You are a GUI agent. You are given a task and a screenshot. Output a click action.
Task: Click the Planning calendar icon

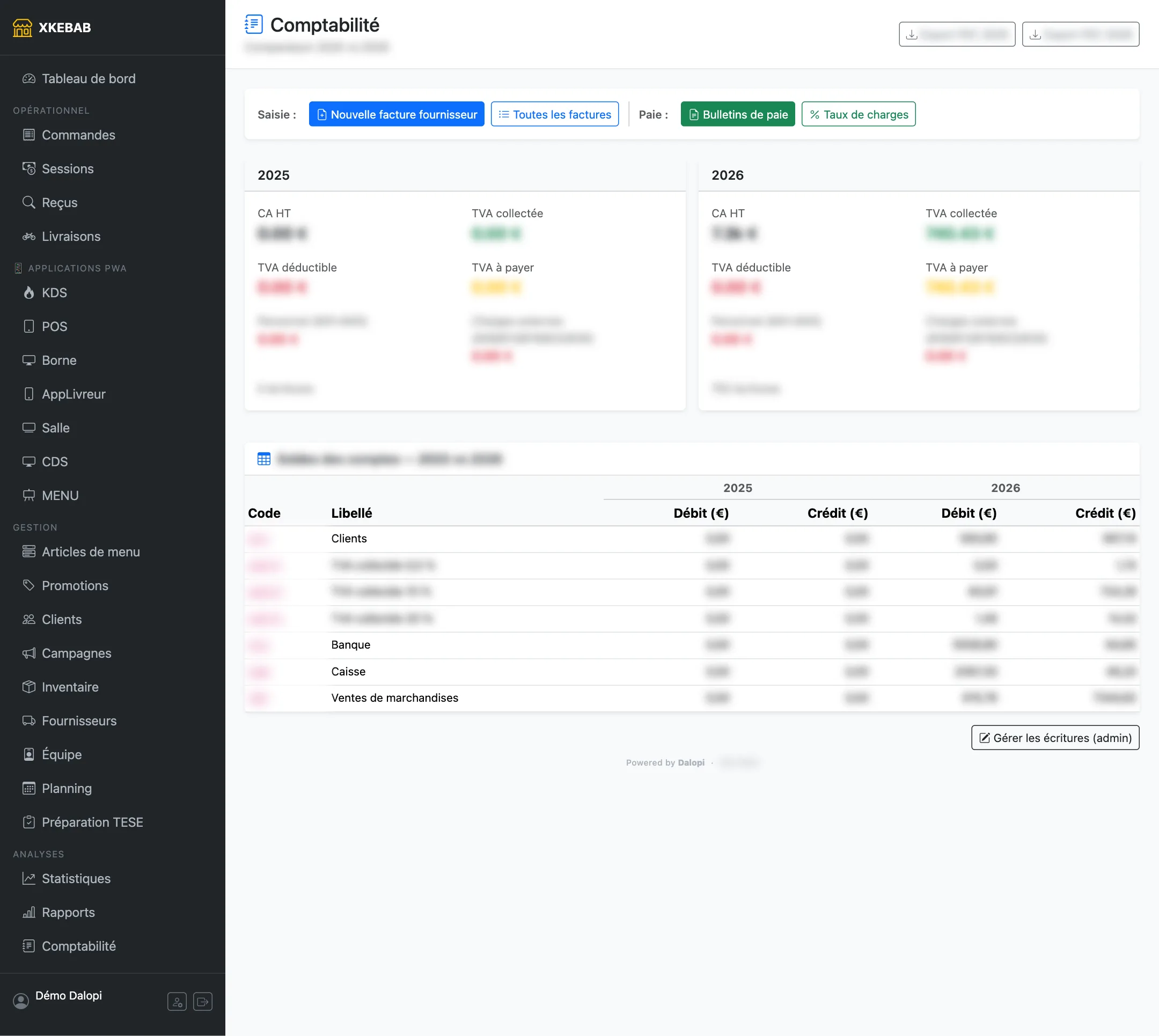(x=29, y=788)
